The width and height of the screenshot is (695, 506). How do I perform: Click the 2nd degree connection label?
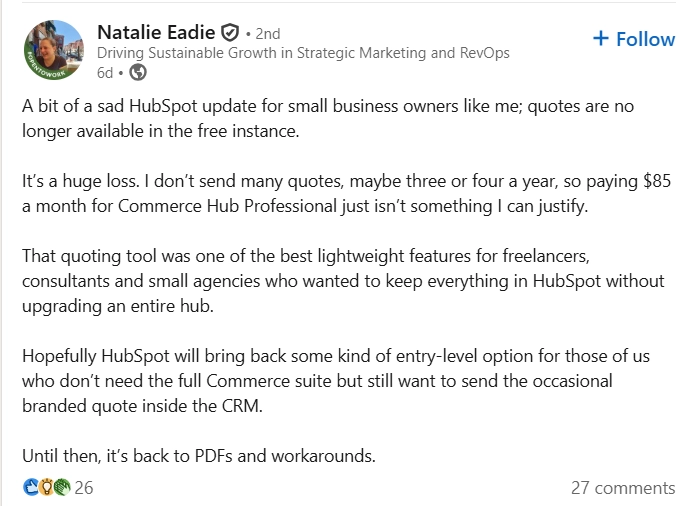(x=264, y=33)
